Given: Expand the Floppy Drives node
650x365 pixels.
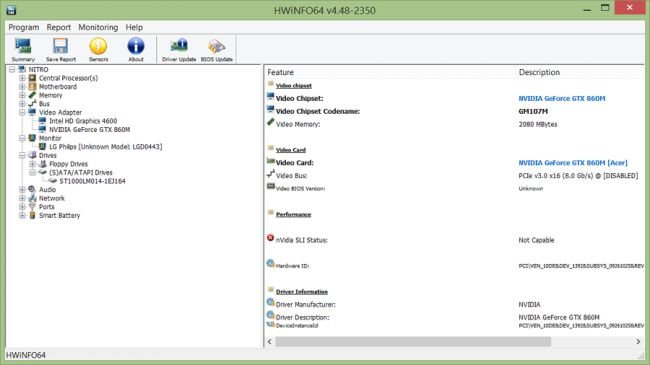Looking at the screenshot, I should [x=32, y=164].
